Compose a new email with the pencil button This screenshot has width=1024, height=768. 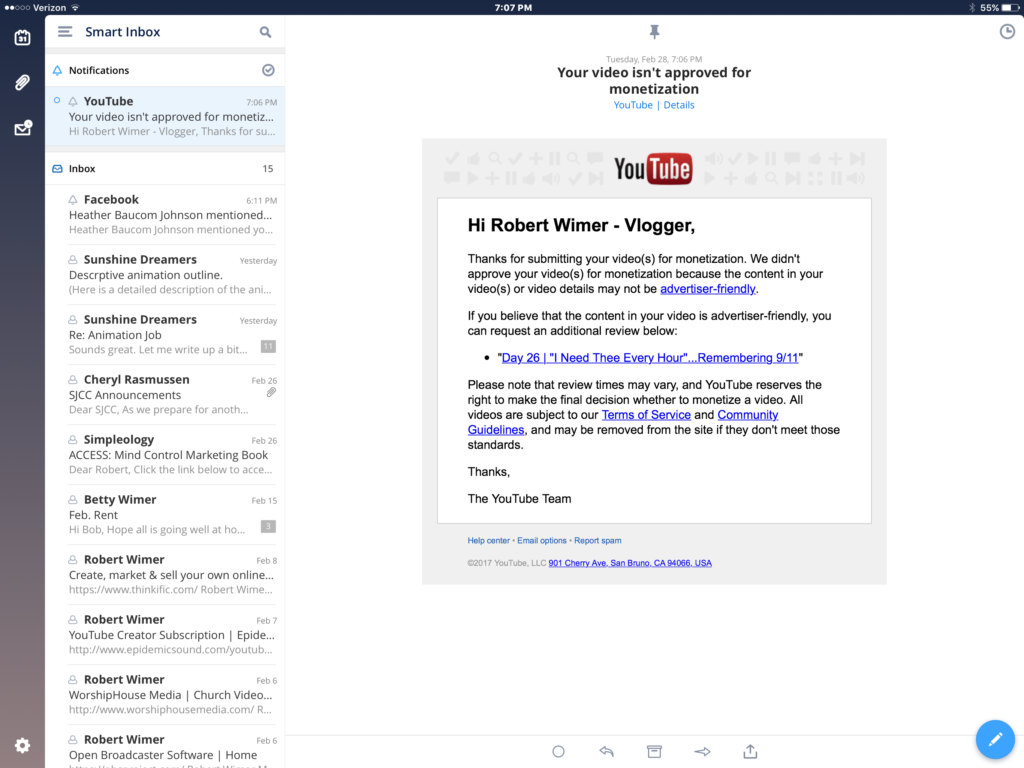[x=995, y=739]
